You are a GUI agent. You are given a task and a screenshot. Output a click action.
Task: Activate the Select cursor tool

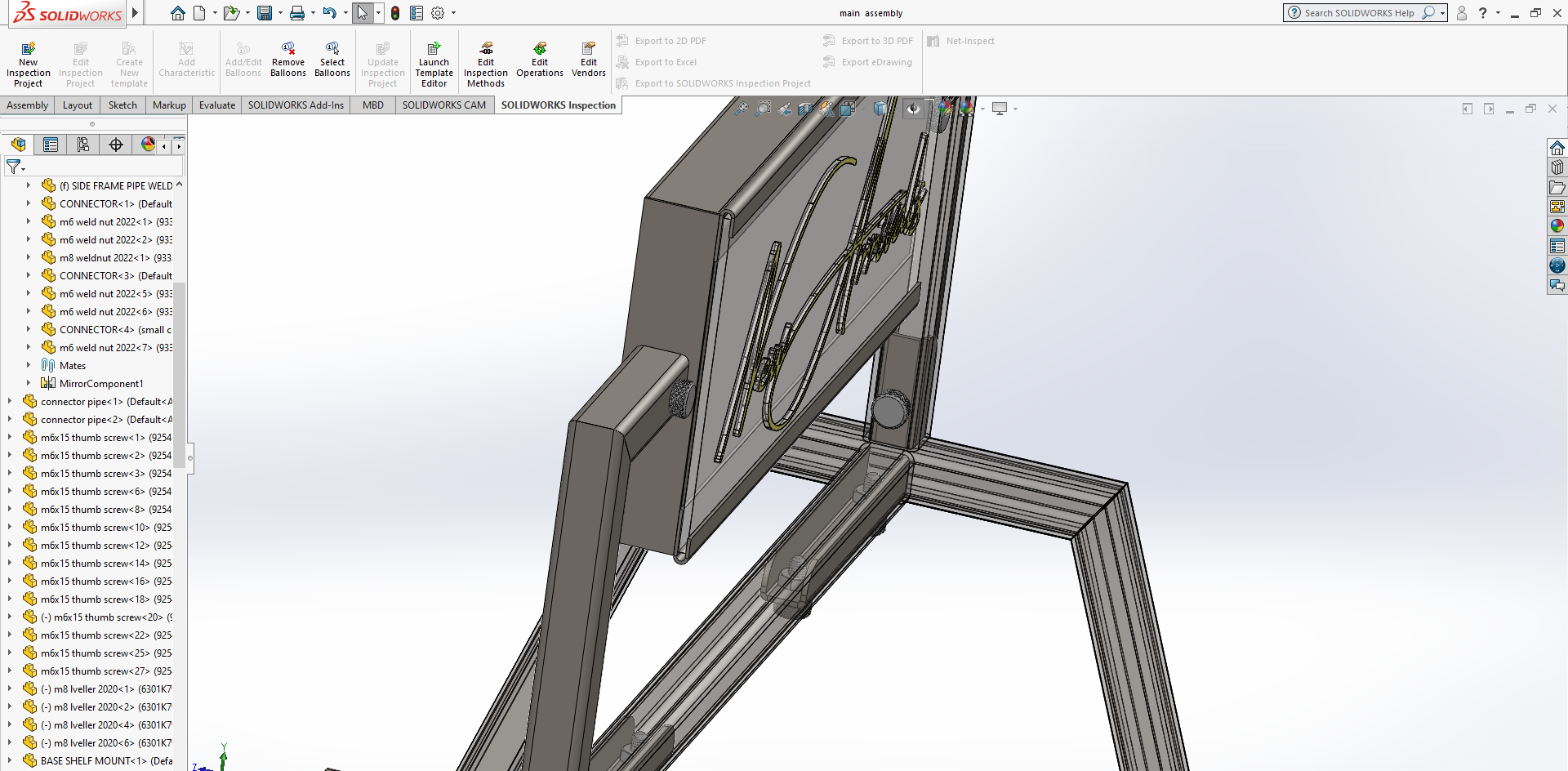click(x=363, y=13)
